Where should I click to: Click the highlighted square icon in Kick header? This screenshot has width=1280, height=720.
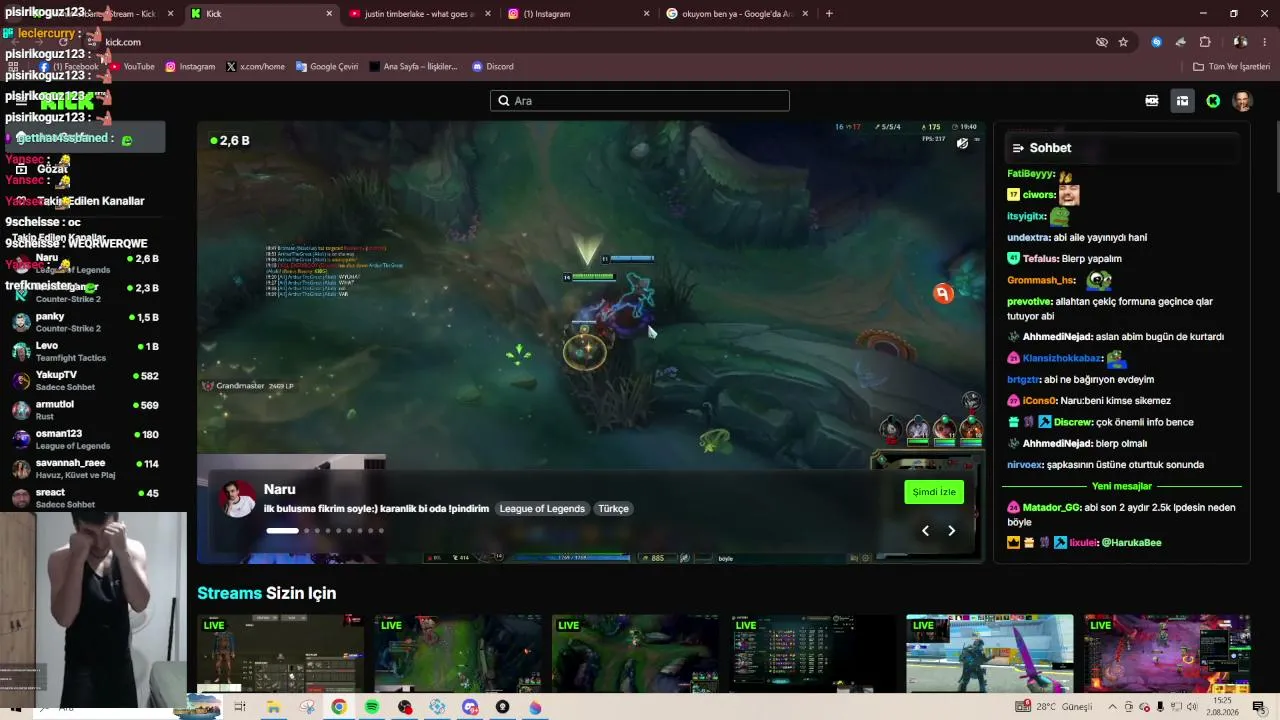point(1182,101)
